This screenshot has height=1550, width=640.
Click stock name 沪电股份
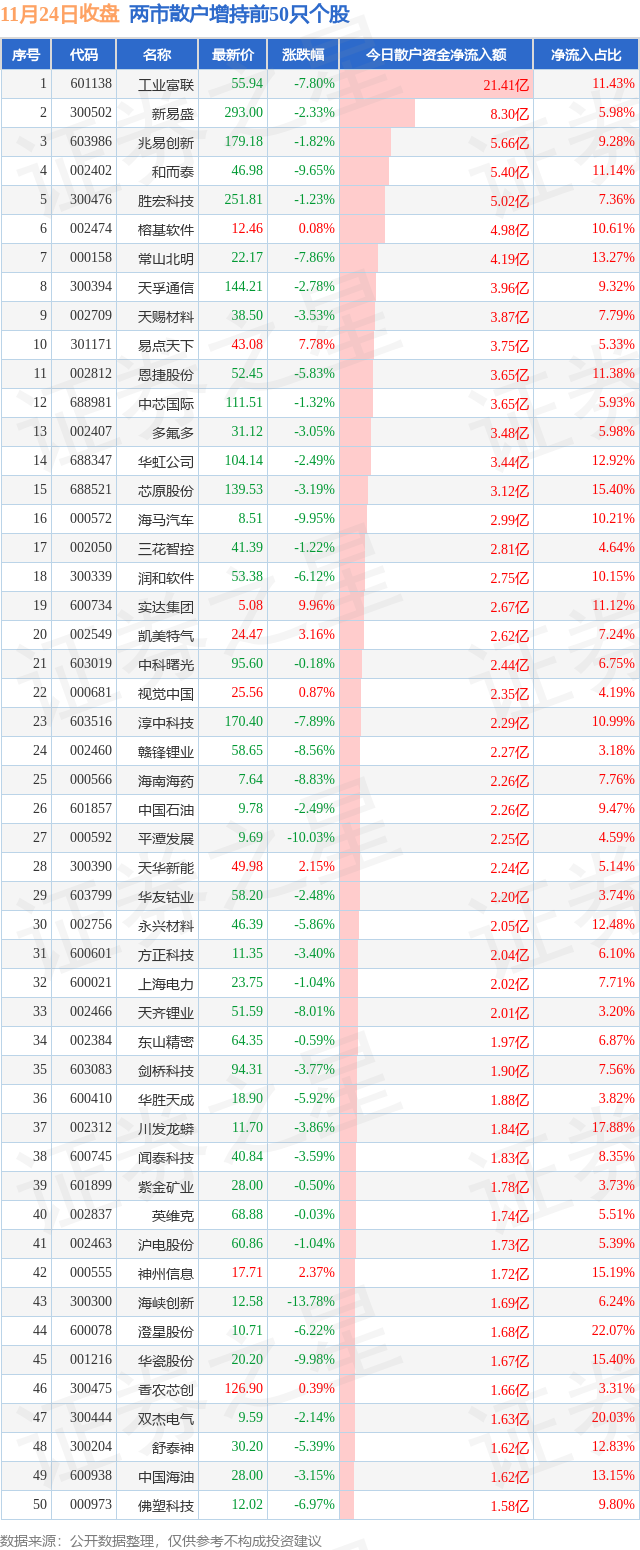coord(166,1244)
